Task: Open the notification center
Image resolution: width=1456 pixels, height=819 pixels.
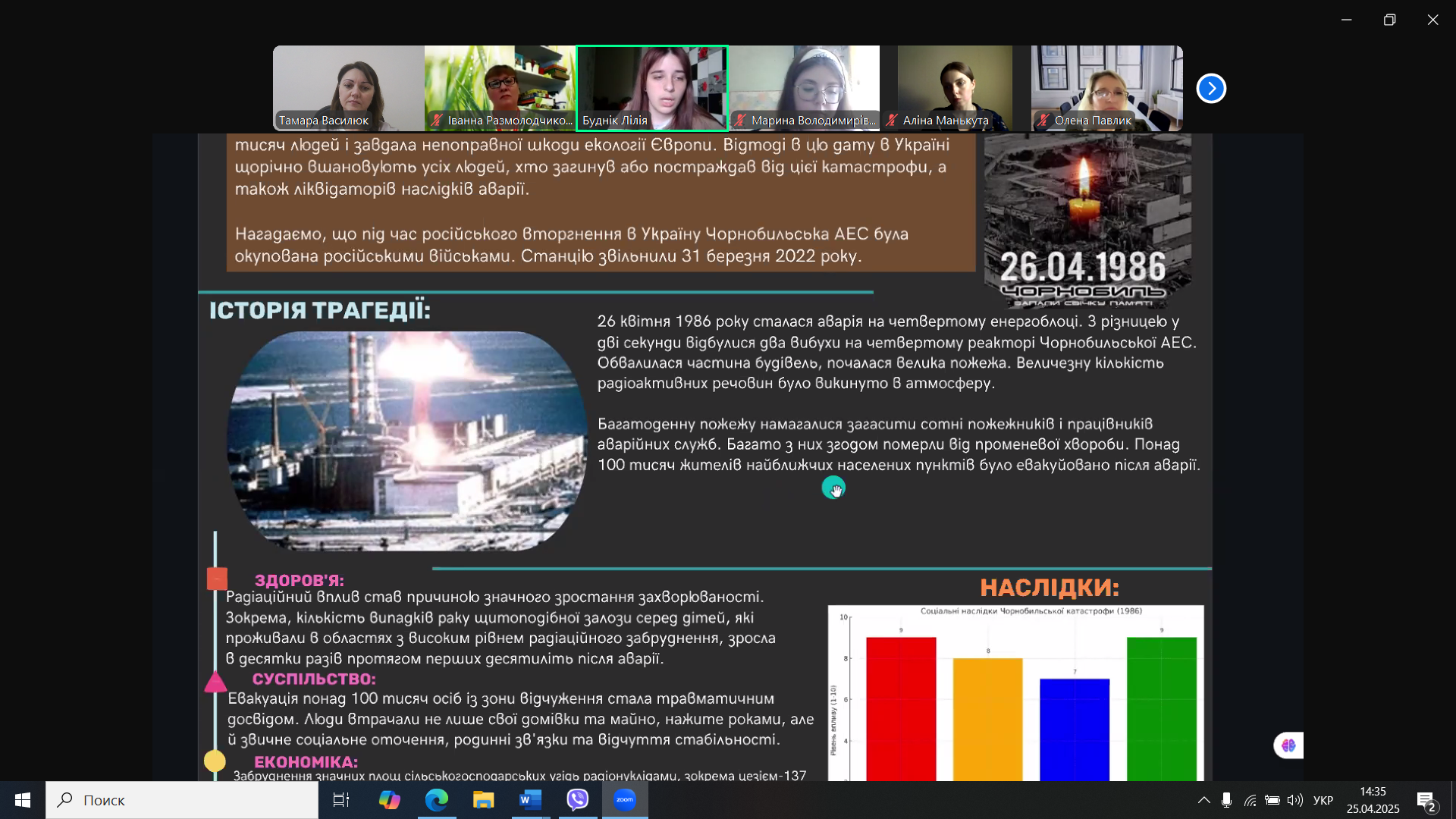Action: [x=1426, y=800]
